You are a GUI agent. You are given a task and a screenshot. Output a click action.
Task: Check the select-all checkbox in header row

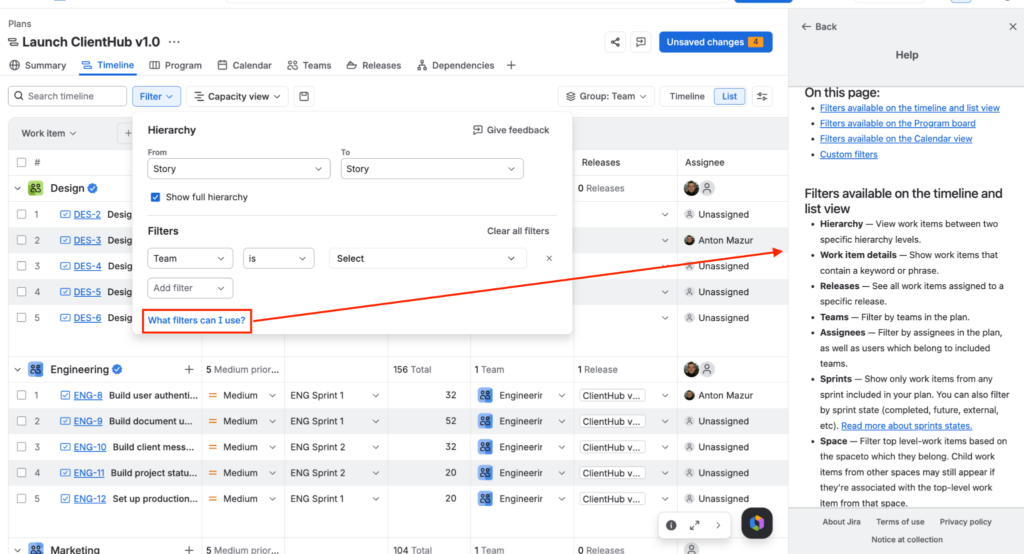tap(22, 162)
